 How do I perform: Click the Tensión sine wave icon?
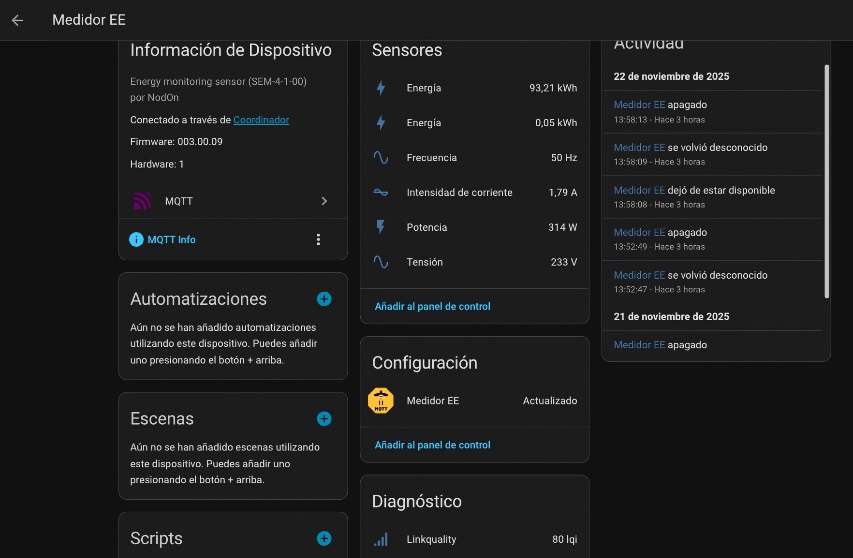381,262
